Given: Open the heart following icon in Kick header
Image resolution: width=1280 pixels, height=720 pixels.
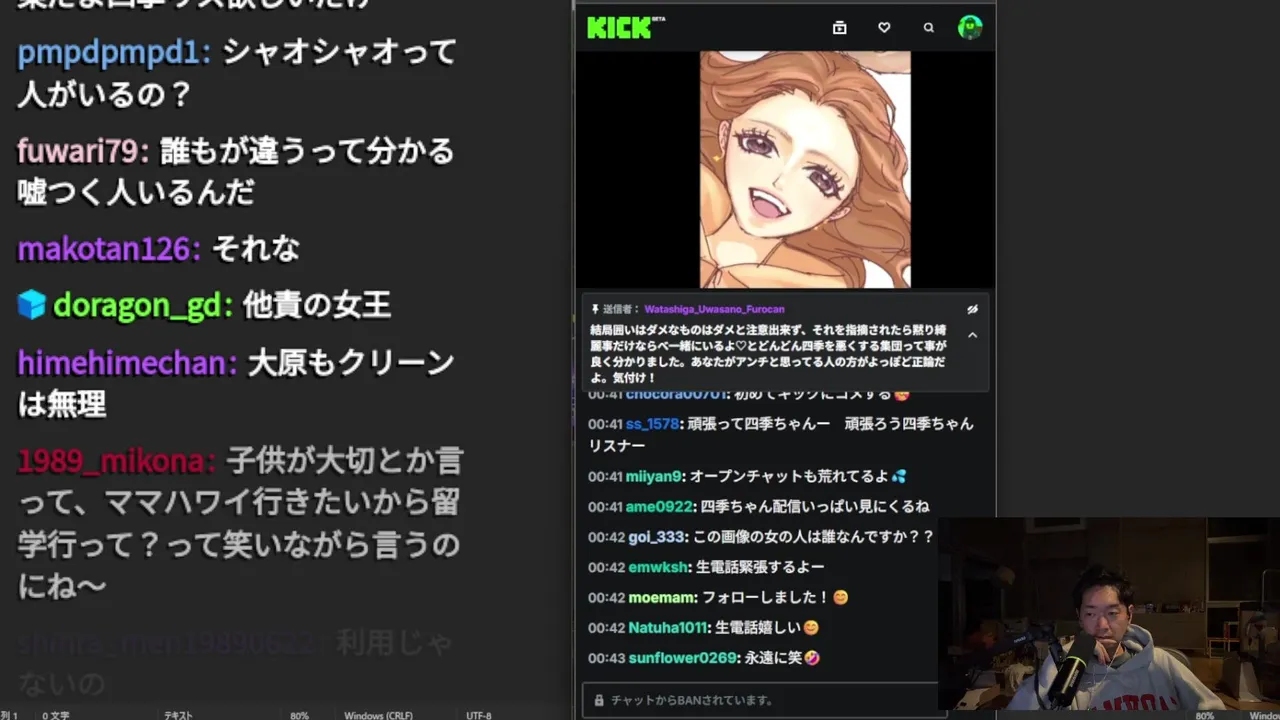Looking at the screenshot, I should point(884,28).
